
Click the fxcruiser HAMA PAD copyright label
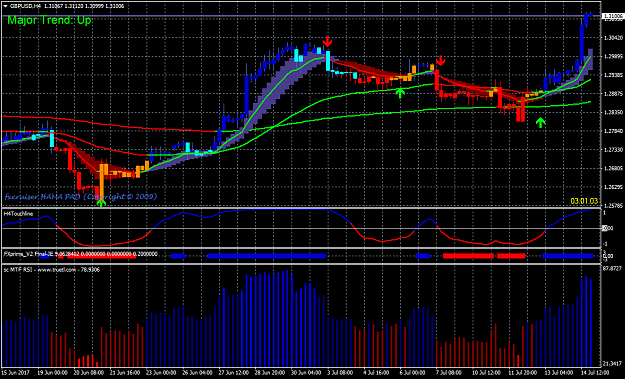[x=81, y=196]
